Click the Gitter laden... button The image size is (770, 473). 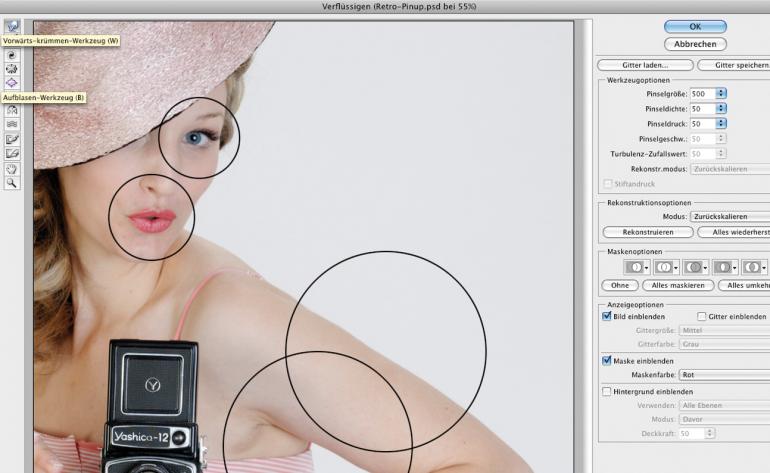pos(645,65)
